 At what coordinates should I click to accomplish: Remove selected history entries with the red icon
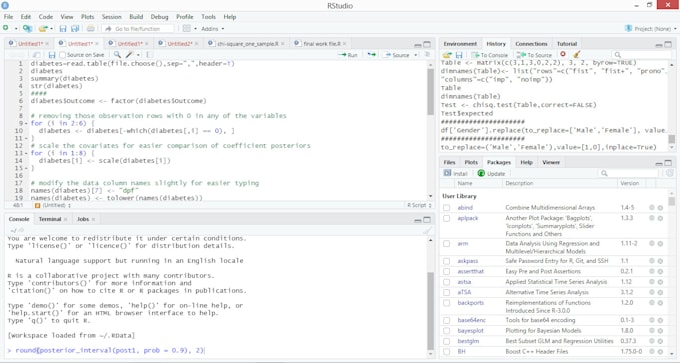pos(563,55)
